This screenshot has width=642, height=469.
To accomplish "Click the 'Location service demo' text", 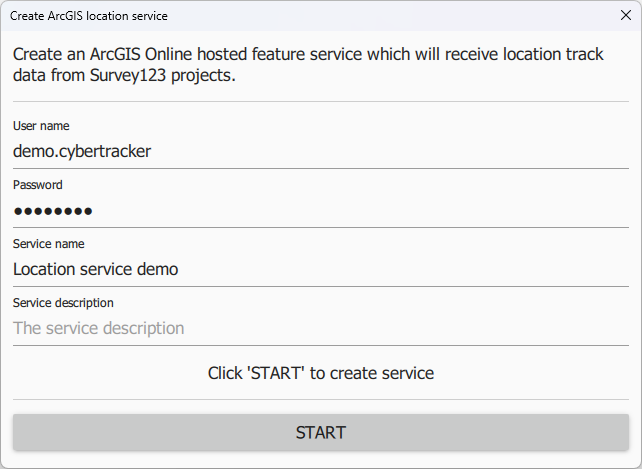I will pos(96,269).
